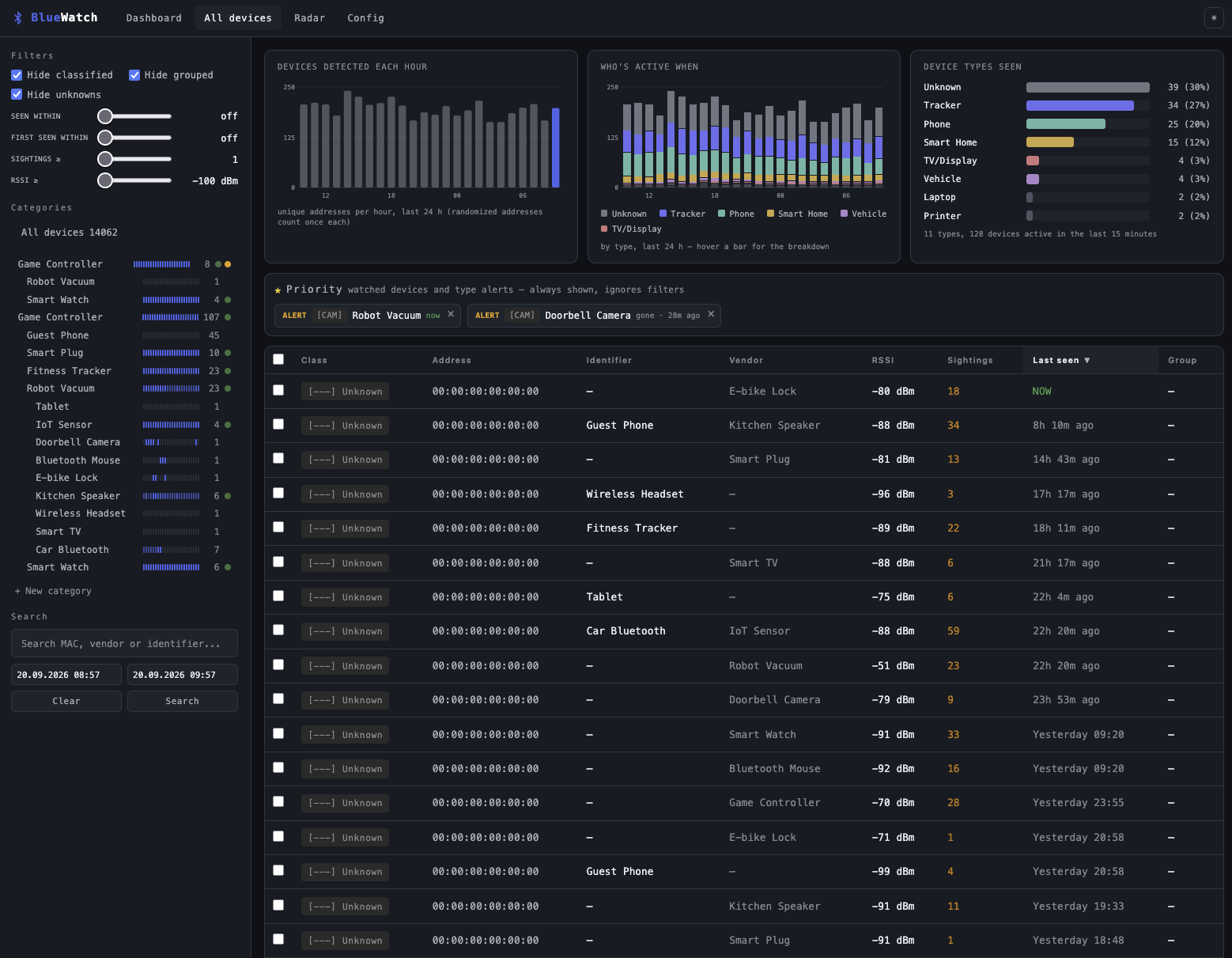Image resolution: width=1232 pixels, height=958 pixels.
Task: Click the Last seen sort arrow
Action: [1087, 360]
